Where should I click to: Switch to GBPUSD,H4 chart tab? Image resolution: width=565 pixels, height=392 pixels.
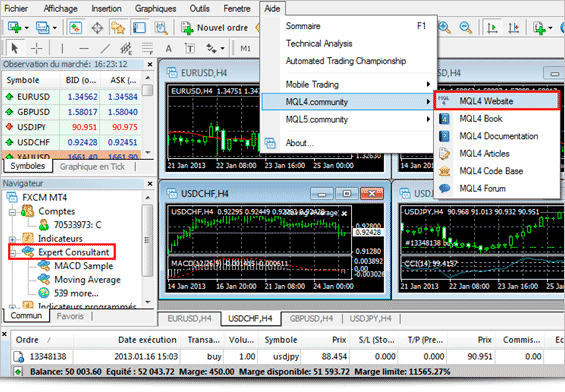click(x=311, y=319)
